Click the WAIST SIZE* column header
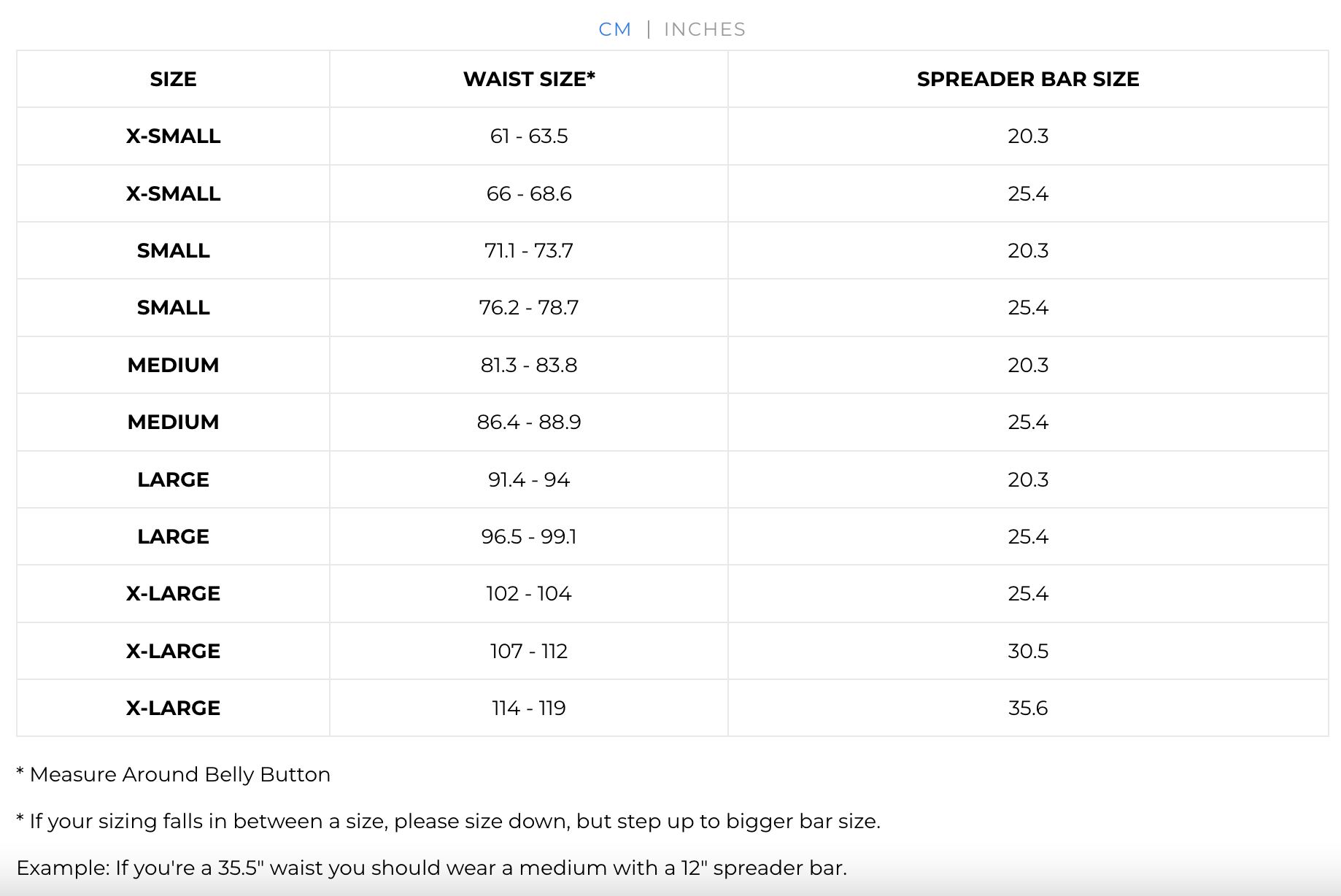Image resolution: width=1341 pixels, height=896 pixels. point(529,79)
